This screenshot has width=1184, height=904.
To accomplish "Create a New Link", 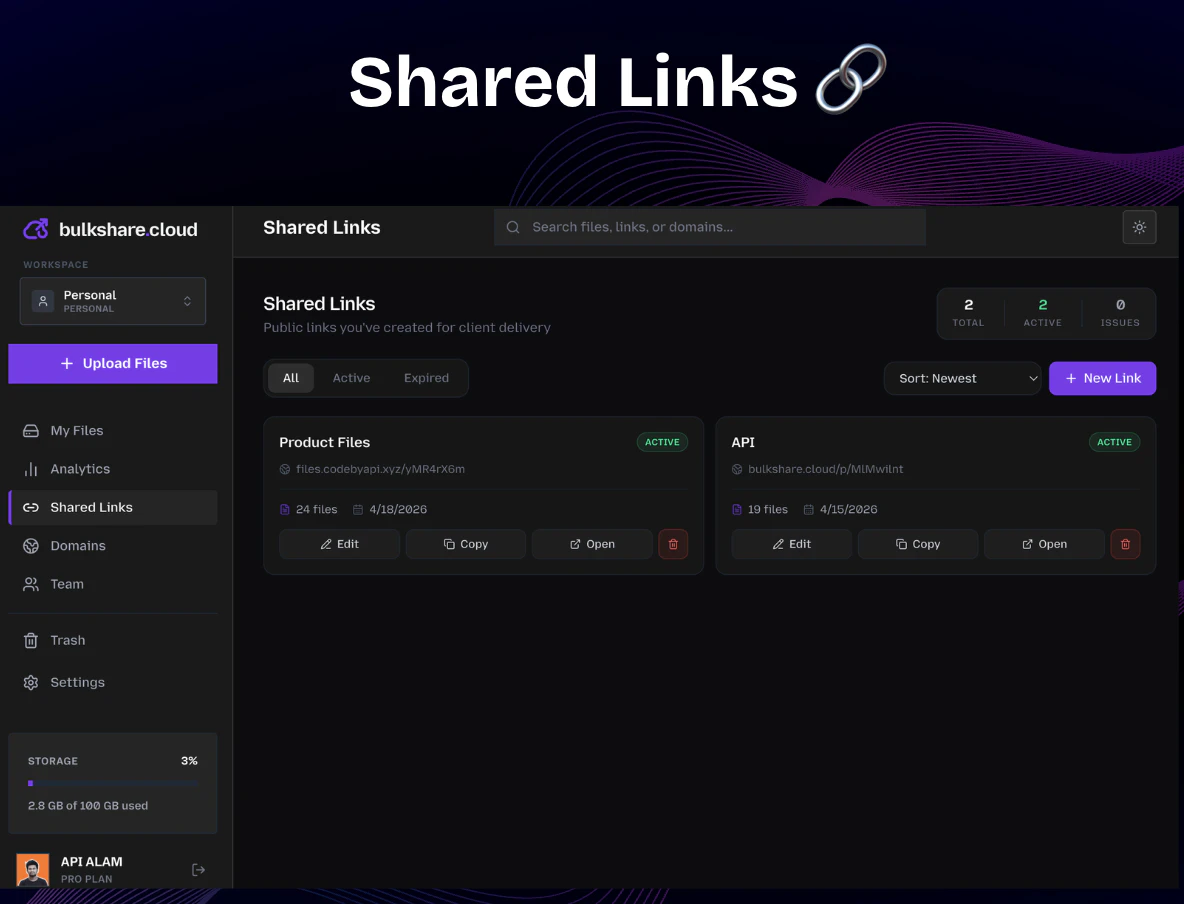I will (x=1102, y=378).
